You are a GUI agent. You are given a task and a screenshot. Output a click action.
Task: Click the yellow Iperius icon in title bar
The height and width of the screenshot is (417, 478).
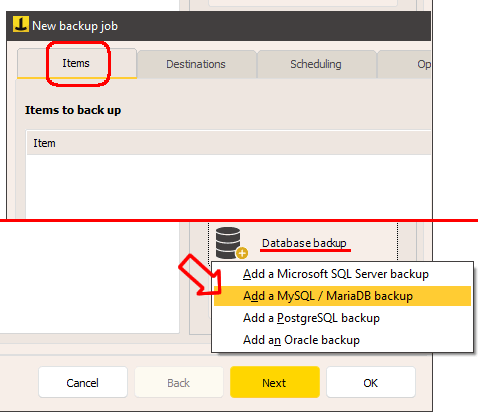click(21, 25)
